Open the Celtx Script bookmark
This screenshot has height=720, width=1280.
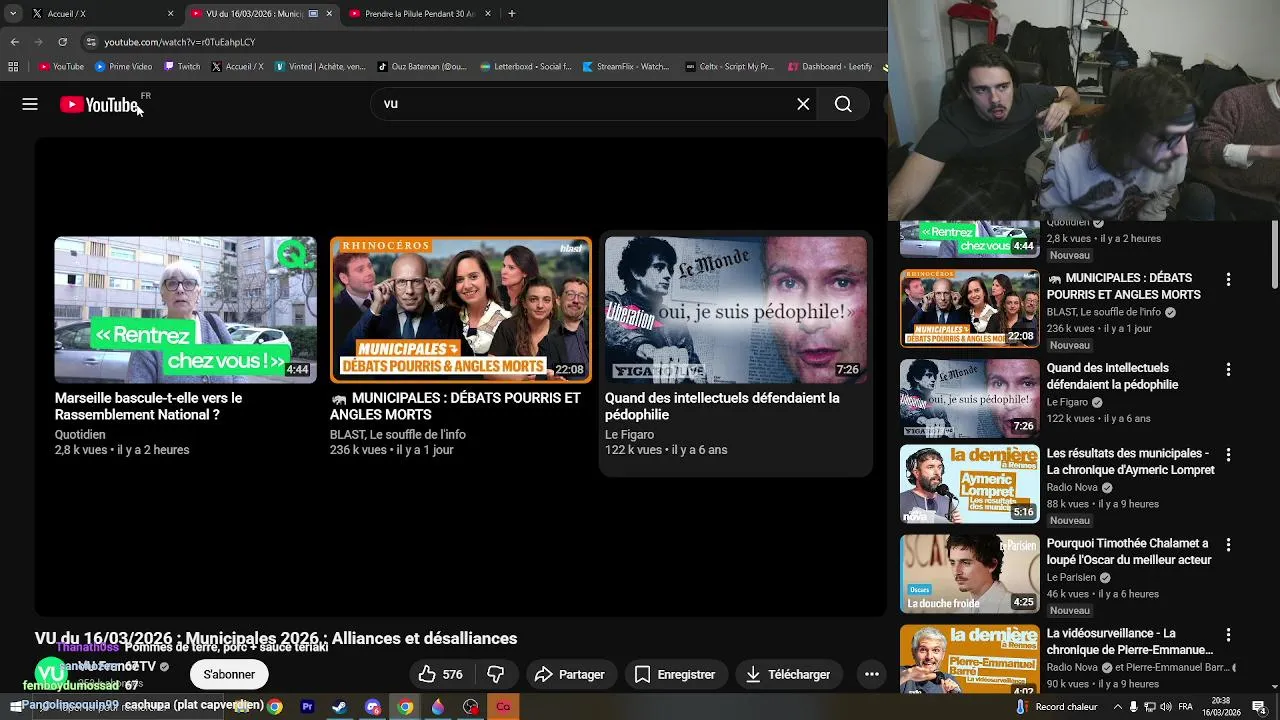point(730,67)
